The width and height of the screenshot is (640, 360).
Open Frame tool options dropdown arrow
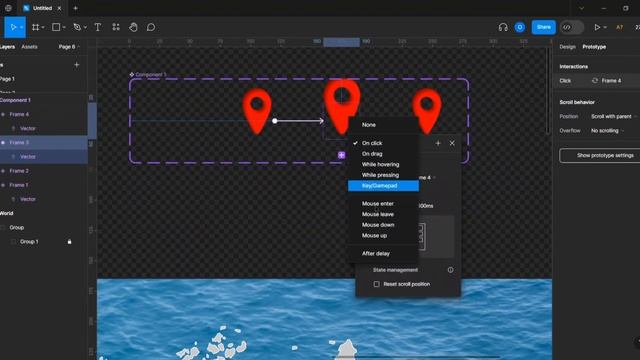click(43, 27)
